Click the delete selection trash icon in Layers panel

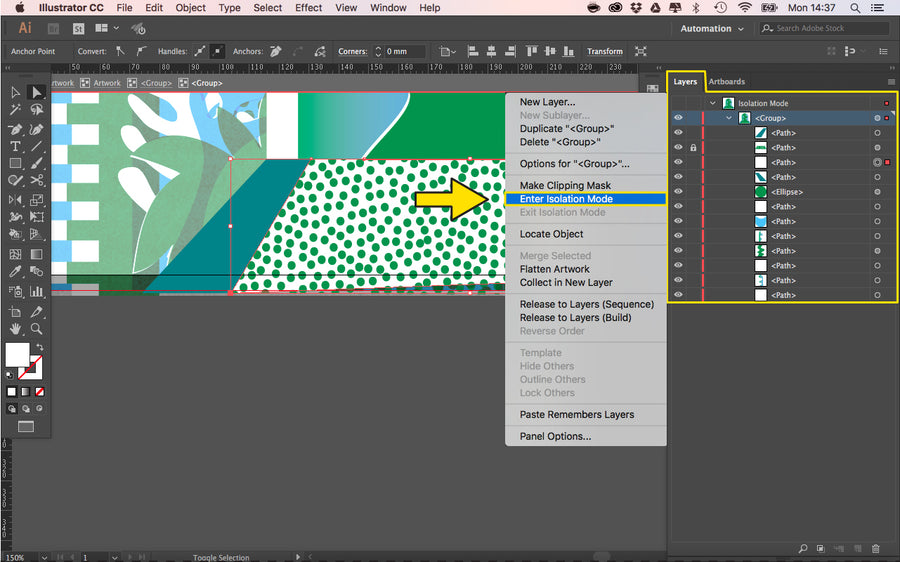click(876, 548)
